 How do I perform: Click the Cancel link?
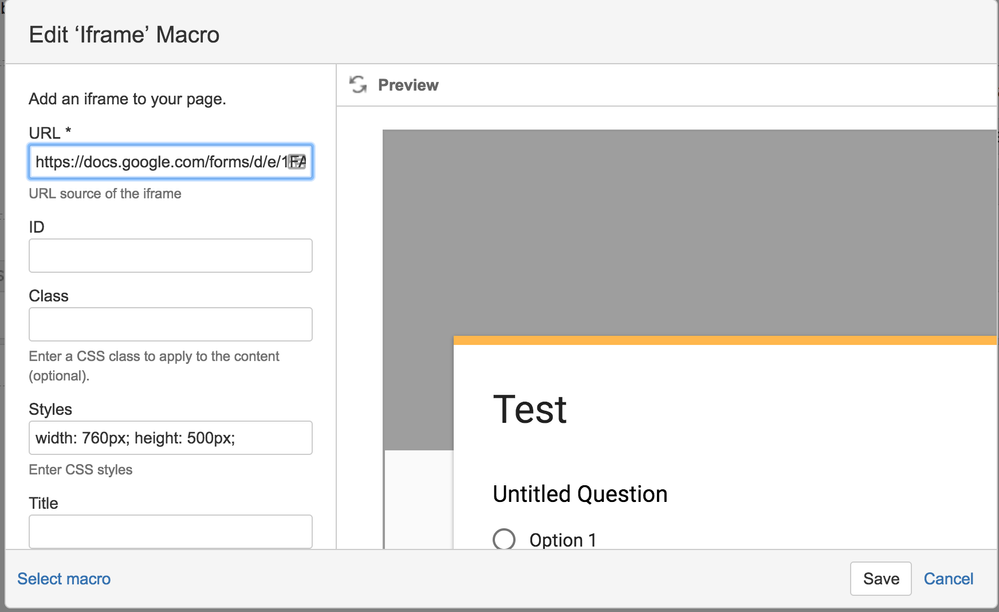pyautogui.click(x=948, y=579)
